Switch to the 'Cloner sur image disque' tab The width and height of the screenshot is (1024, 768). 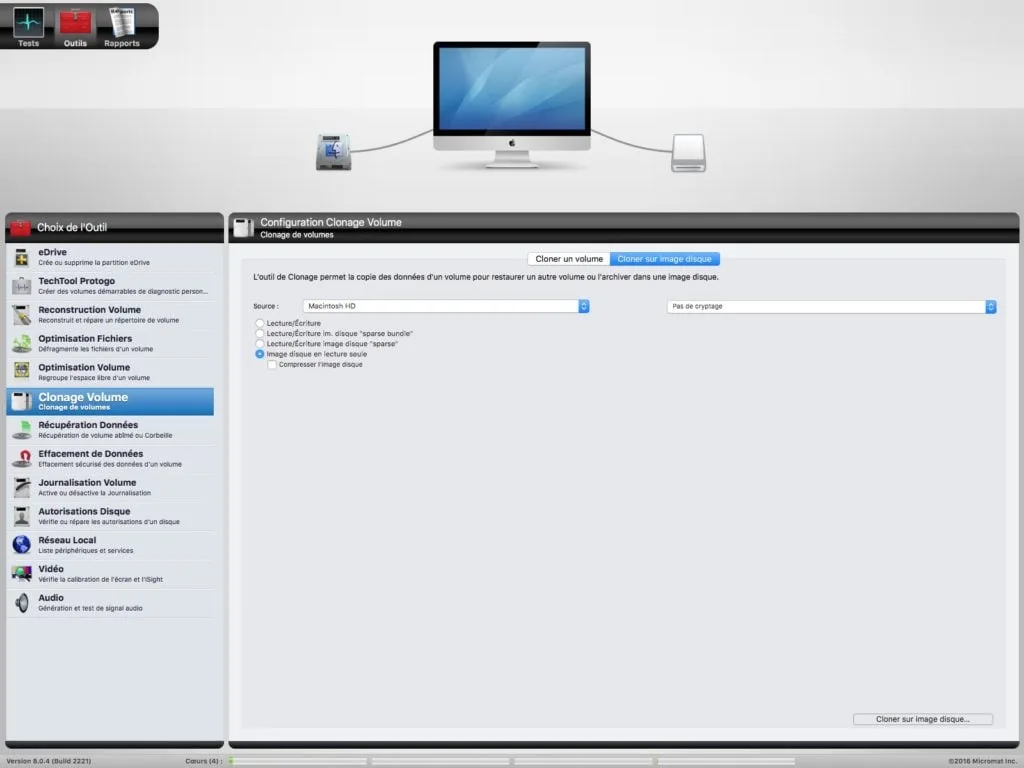[665, 257]
